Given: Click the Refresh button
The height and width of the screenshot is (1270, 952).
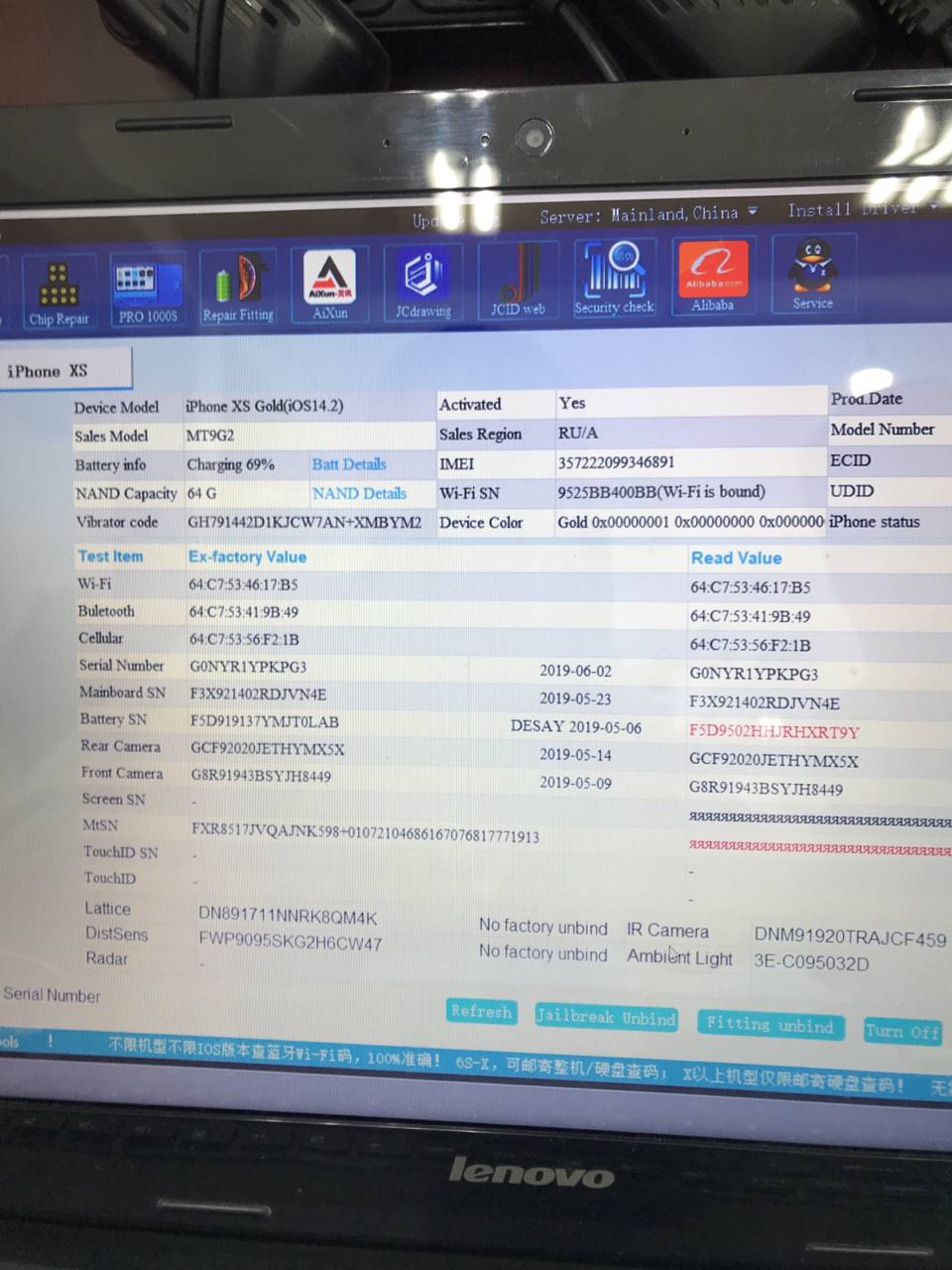Looking at the screenshot, I should [x=481, y=1012].
